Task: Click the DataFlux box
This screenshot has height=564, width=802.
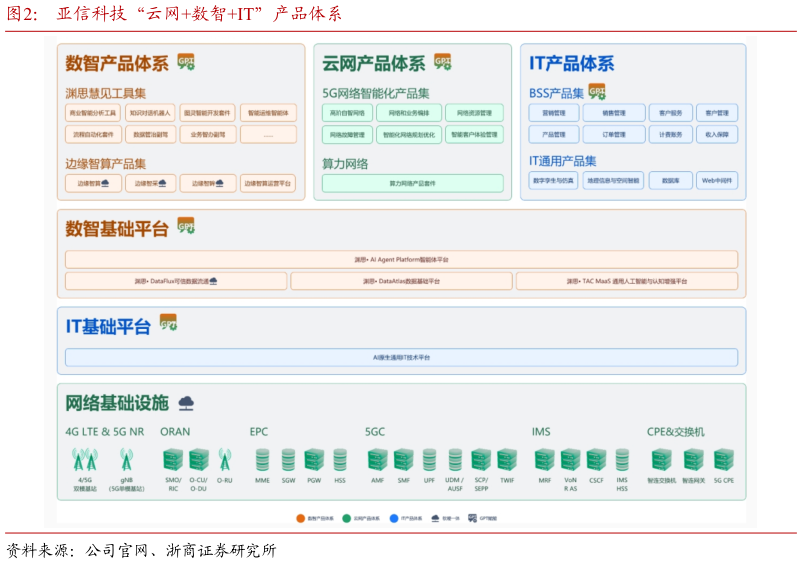Action: [176, 281]
